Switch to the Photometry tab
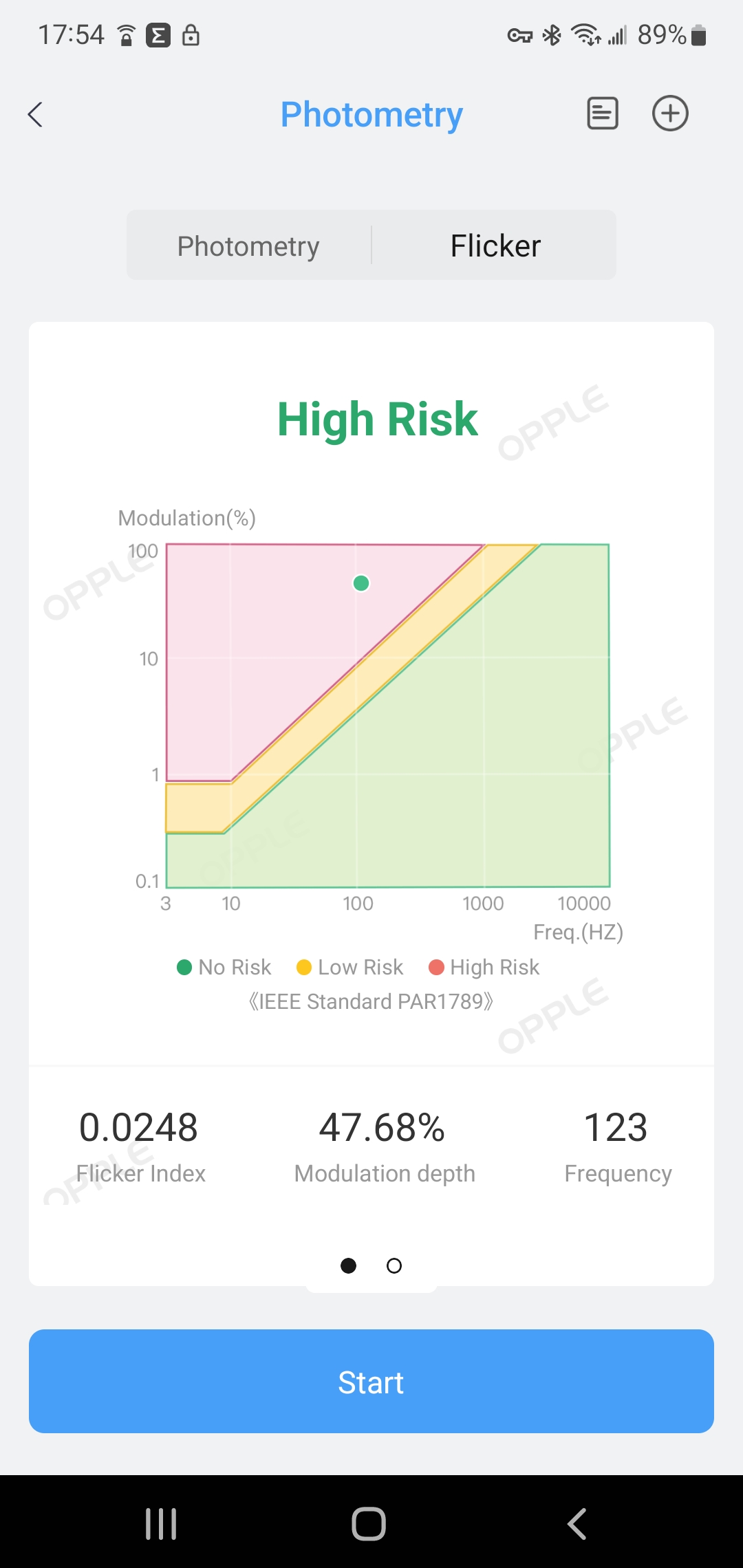743x1568 pixels. point(248,246)
